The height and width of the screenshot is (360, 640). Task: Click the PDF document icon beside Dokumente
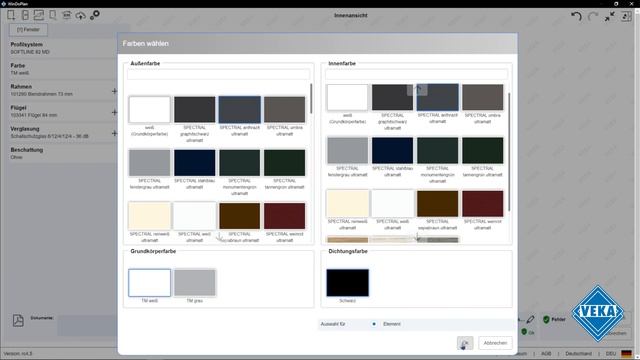[x=18, y=320]
